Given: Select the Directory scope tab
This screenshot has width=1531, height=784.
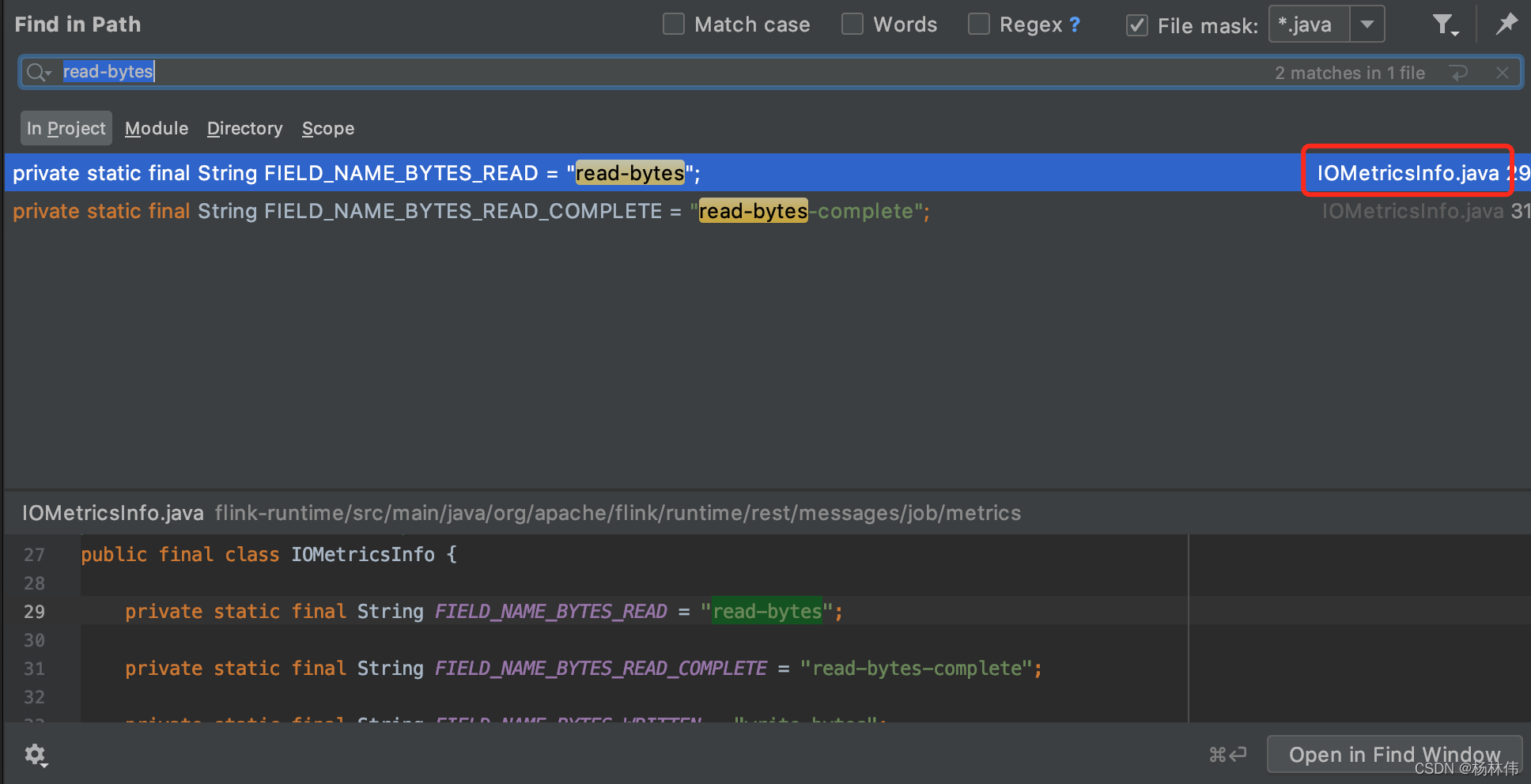Looking at the screenshot, I should point(244,128).
